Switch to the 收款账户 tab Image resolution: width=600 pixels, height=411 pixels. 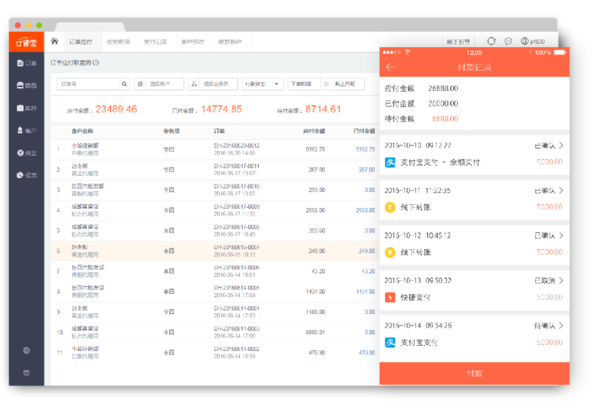click(x=230, y=42)
